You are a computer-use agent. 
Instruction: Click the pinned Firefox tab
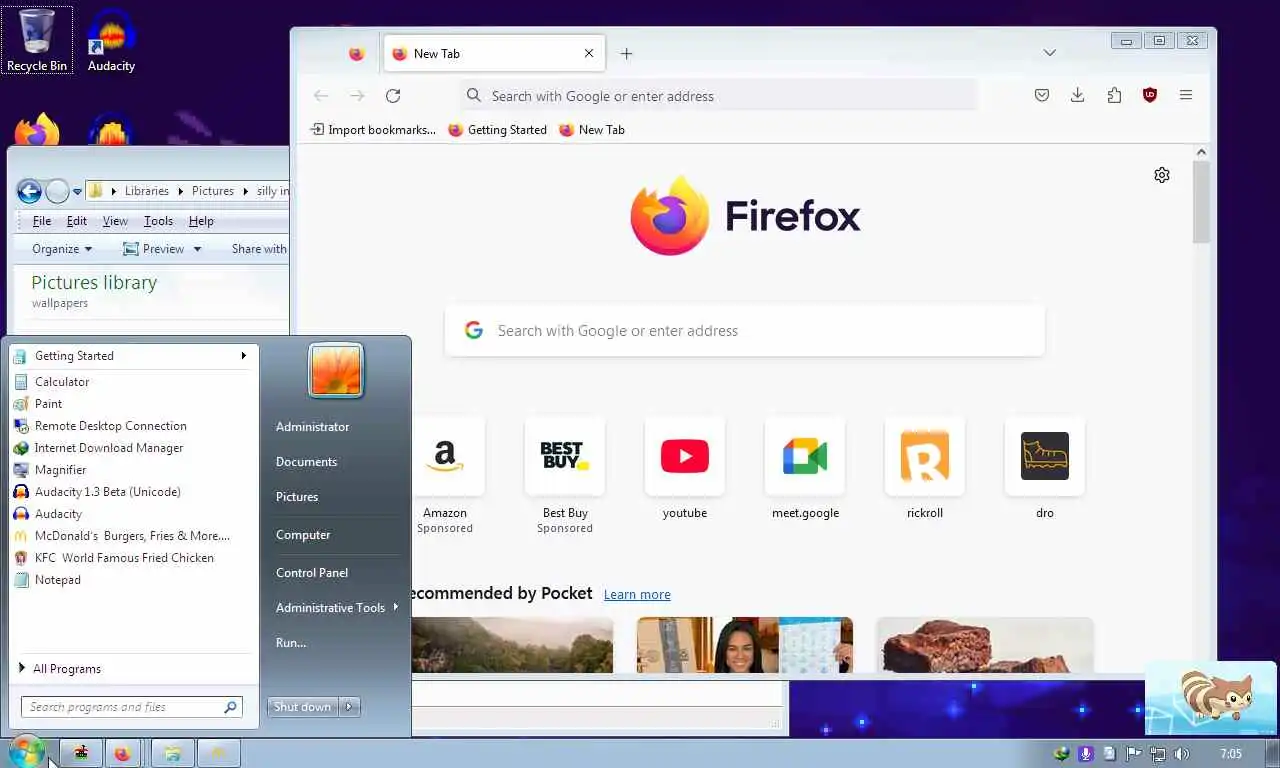tap(357, 54)
